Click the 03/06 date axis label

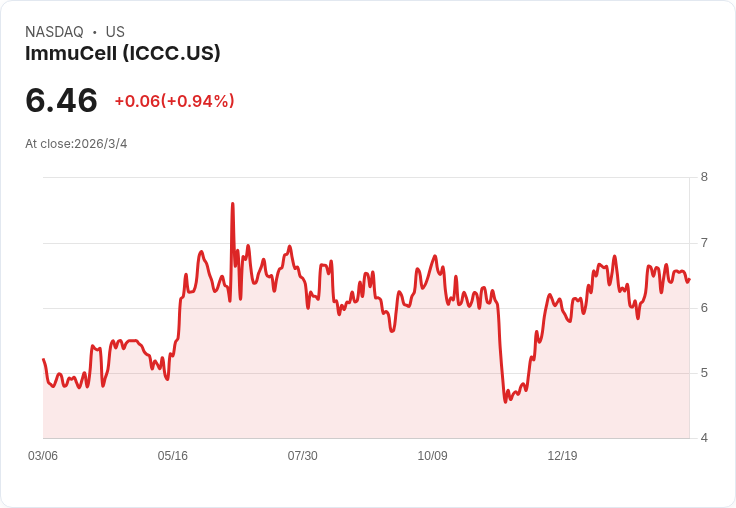pos(43,456)
